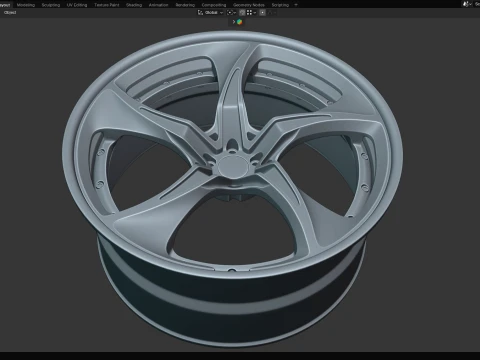Toggle the snap magnet button

(x=242, y=13)
